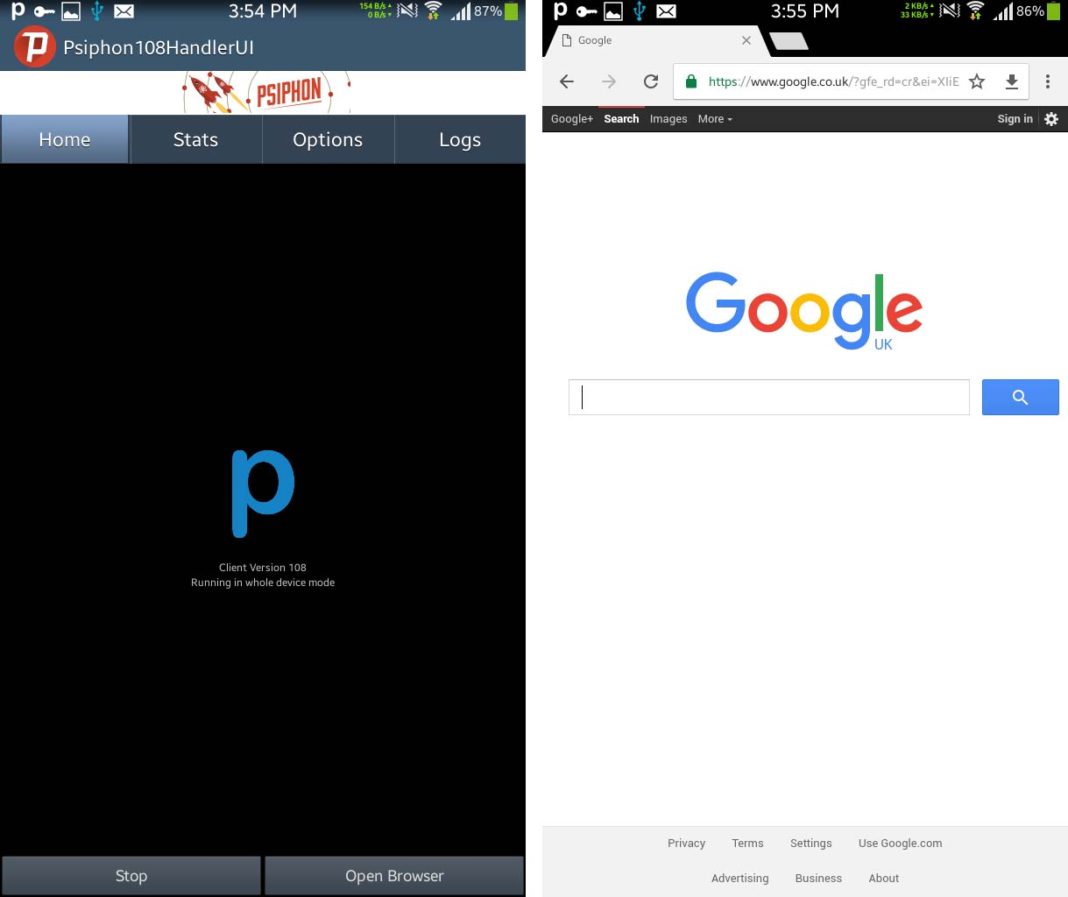Bookmark page with the star icon

coord(977,82)
